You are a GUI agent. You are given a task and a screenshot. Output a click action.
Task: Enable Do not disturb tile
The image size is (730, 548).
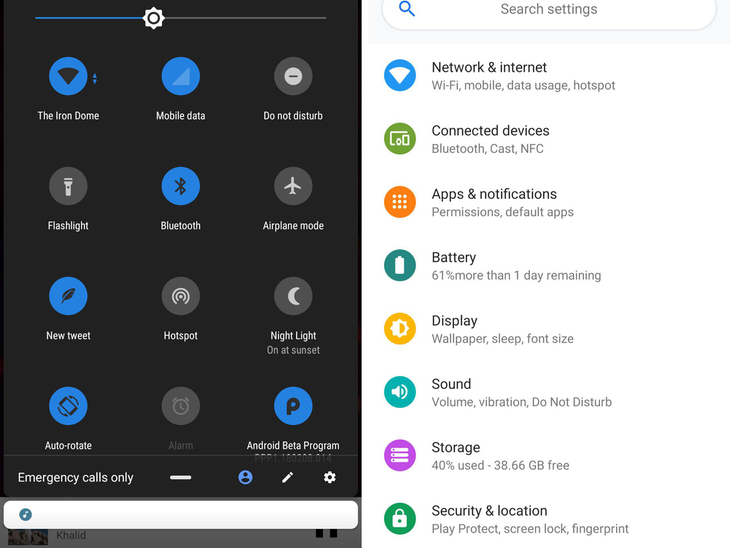293,76
